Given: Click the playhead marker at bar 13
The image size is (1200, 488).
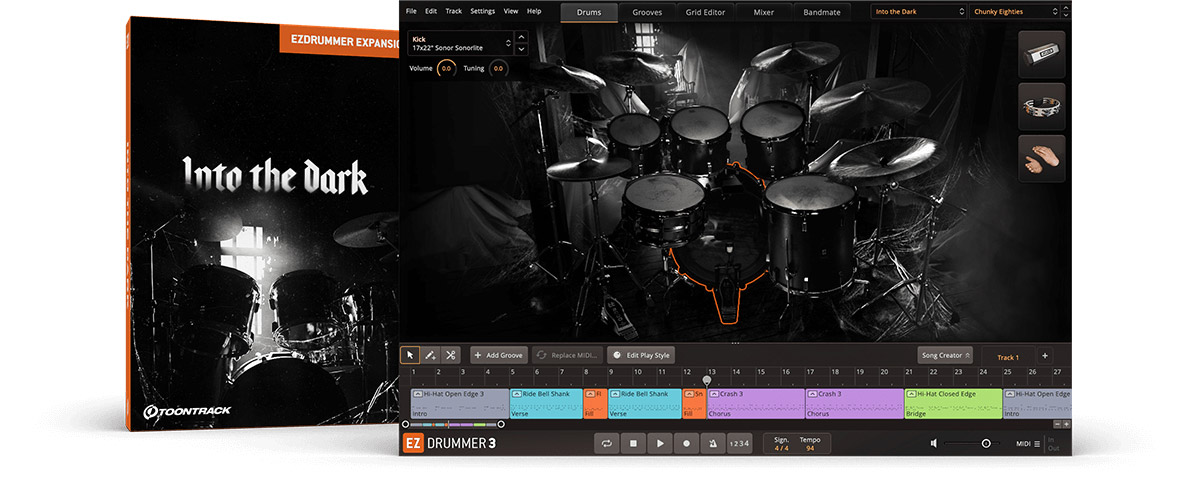Looking at the screenshot, I should point(707,379).
